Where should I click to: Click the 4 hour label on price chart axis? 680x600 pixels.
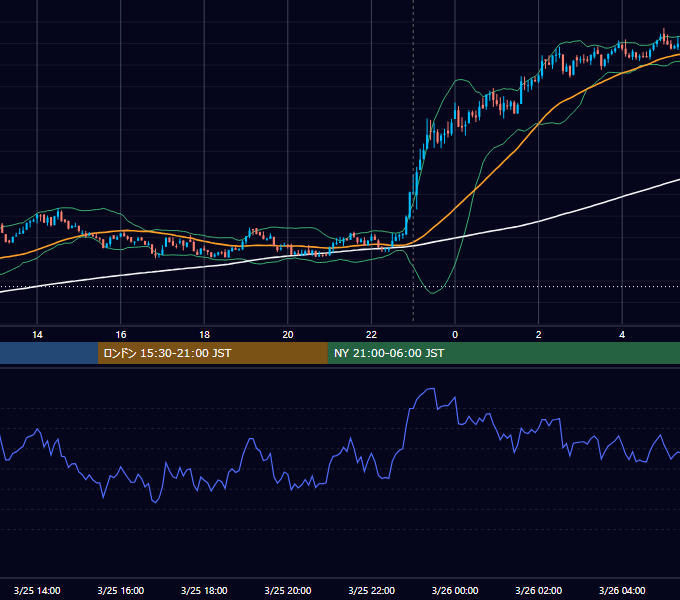622,335
